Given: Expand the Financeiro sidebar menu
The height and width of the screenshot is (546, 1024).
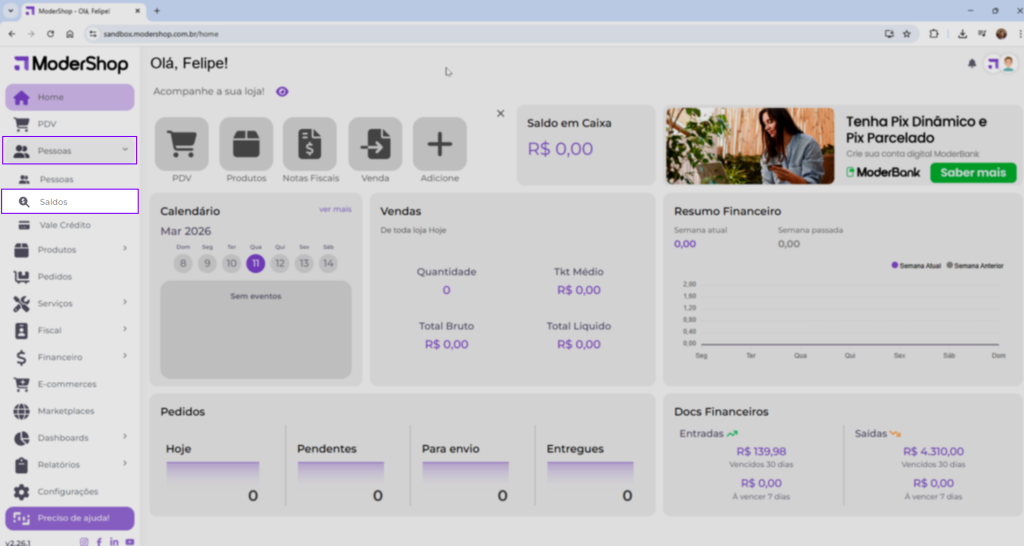Looking at the screenshot, I should [x=124, y=357].
